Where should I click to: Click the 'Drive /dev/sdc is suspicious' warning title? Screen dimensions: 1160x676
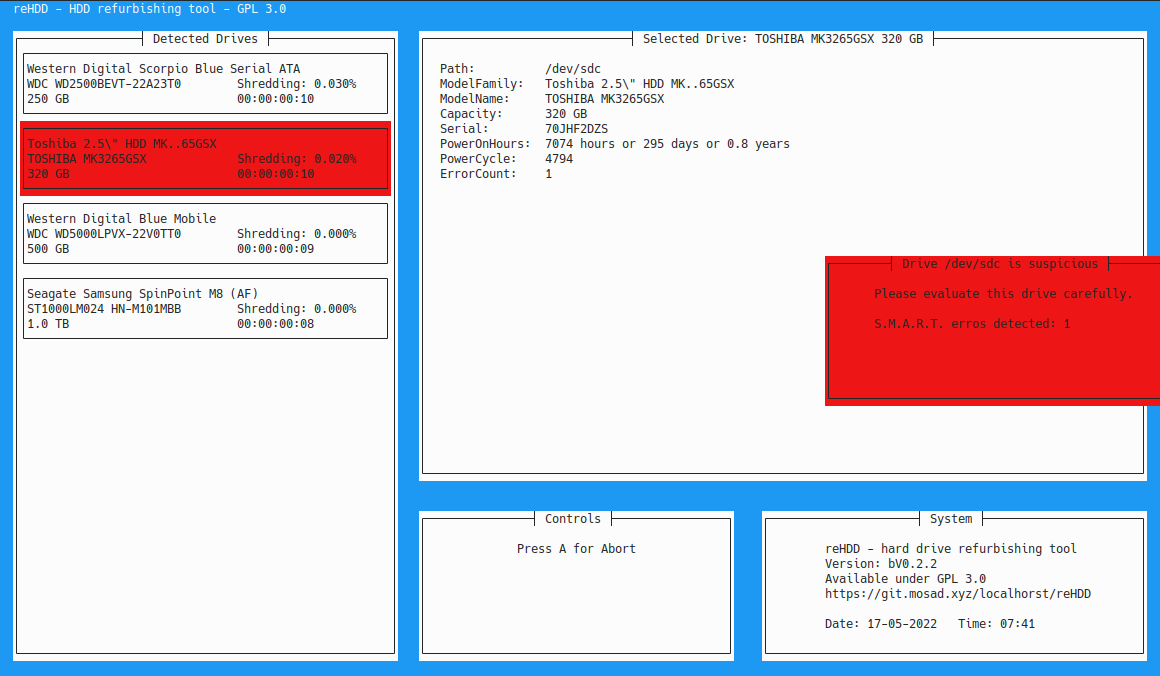point(1000,264)
